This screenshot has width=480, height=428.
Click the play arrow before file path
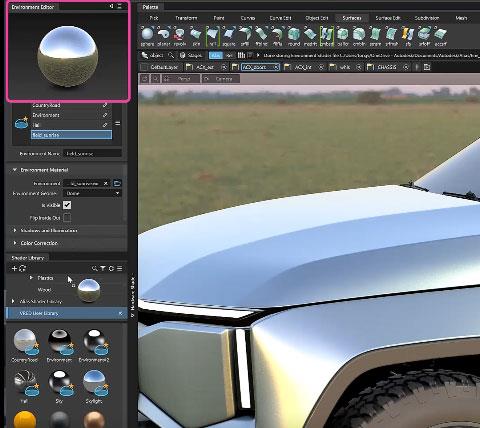(258, 55)
